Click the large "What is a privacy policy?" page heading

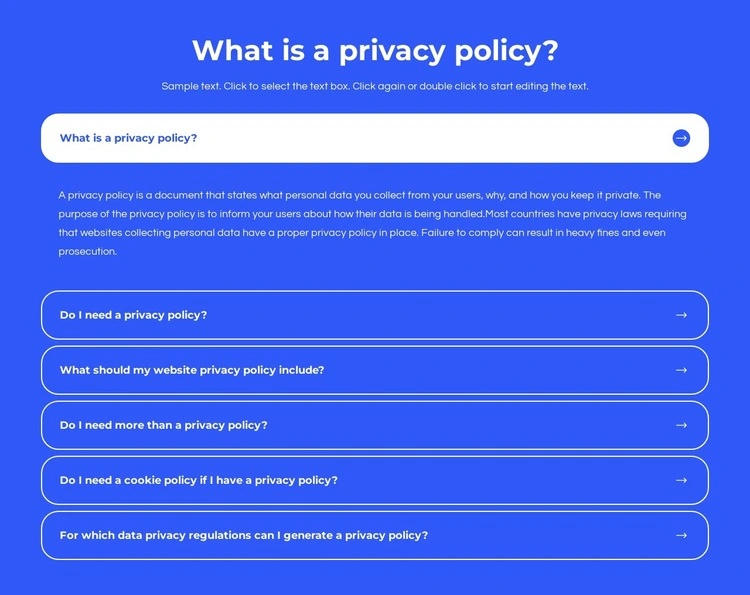click(375, 50)
